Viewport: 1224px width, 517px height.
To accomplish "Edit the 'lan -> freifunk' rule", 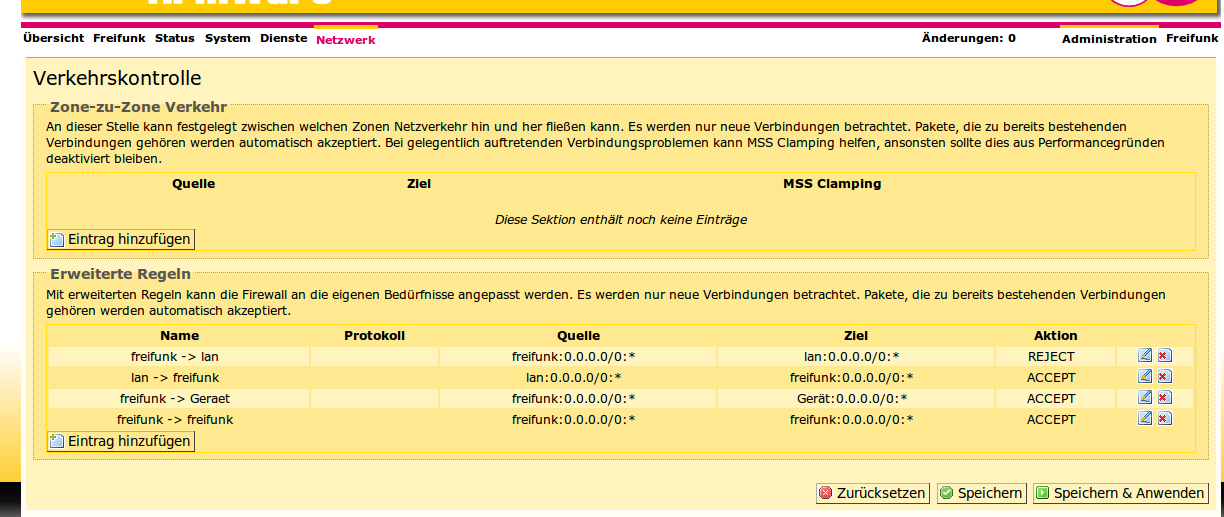I will pyautogui.click(x=1145, y=377).
